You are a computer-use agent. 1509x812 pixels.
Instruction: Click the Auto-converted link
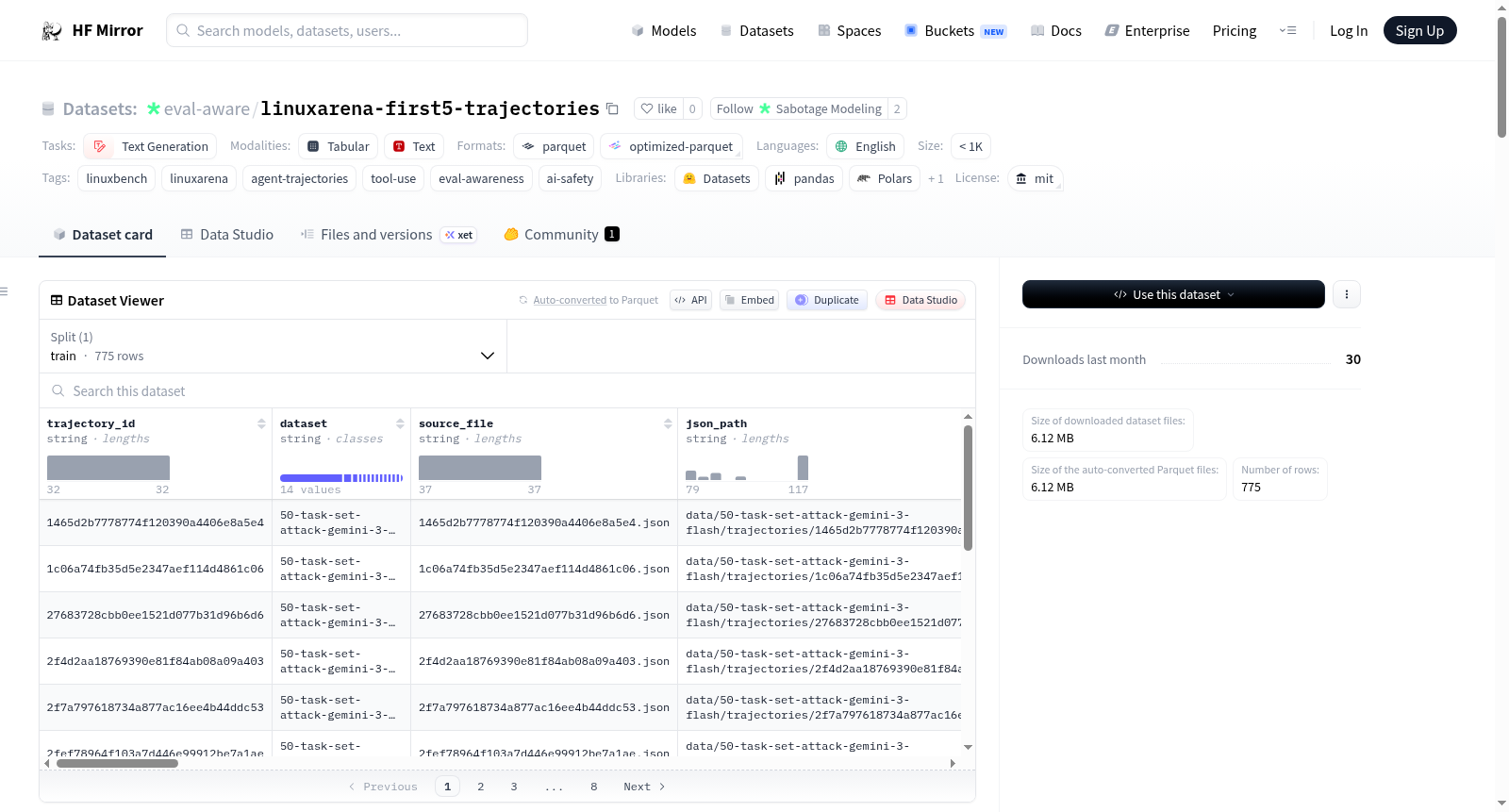click(x=570, y=300)
